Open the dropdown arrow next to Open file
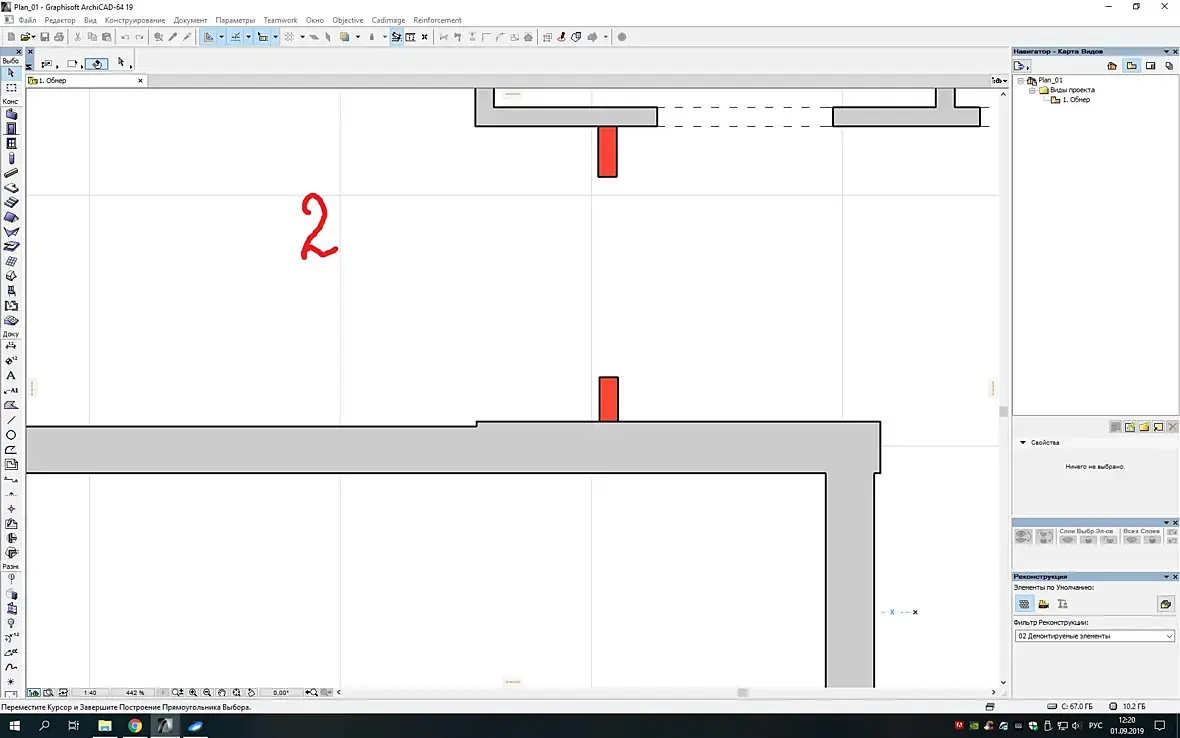Image resolution: width=1180 pixels, height=738 pixels. tap(33, 37)
